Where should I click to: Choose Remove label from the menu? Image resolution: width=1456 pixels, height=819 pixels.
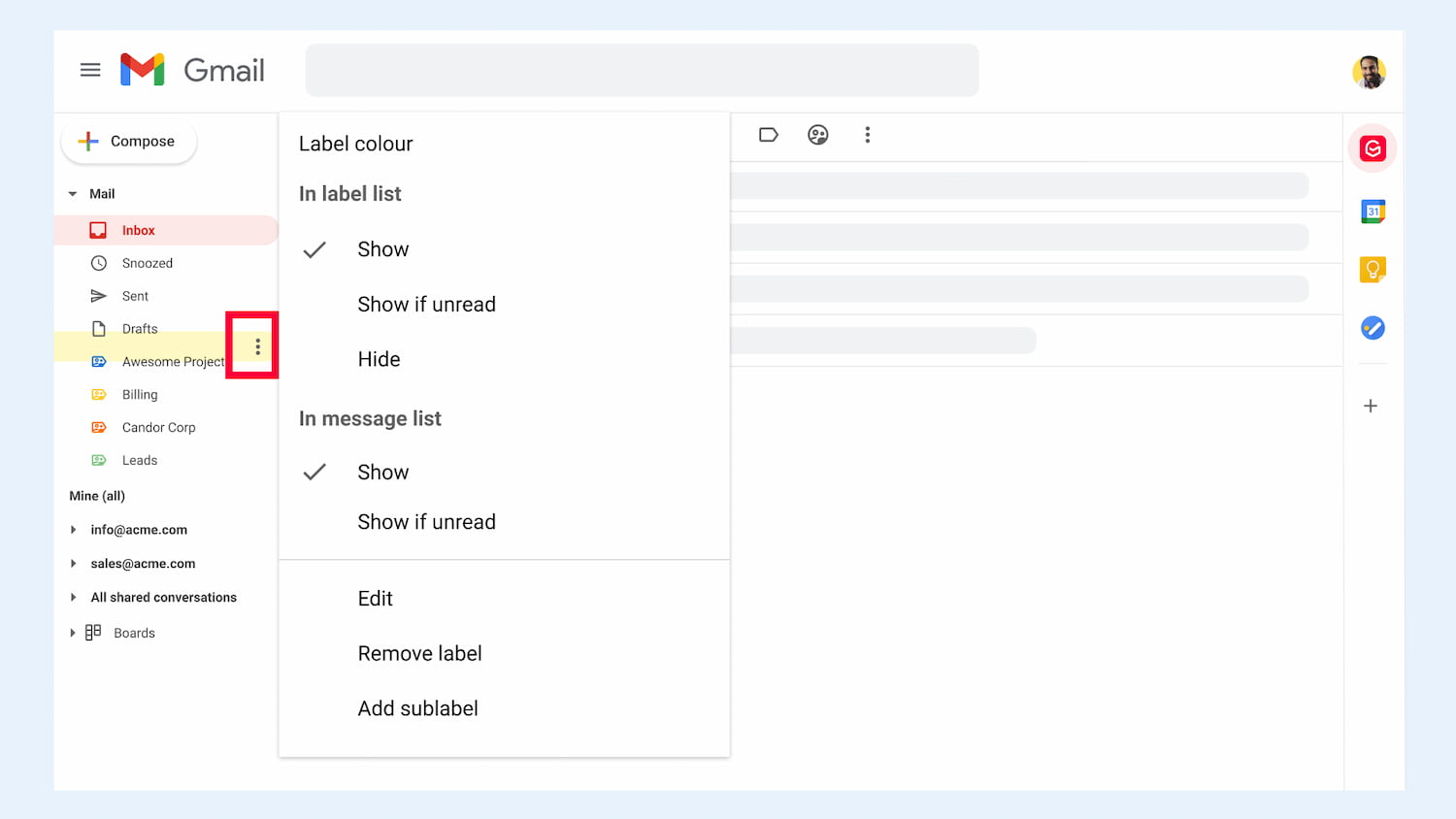pyautogui.click(x=419, y=653)
